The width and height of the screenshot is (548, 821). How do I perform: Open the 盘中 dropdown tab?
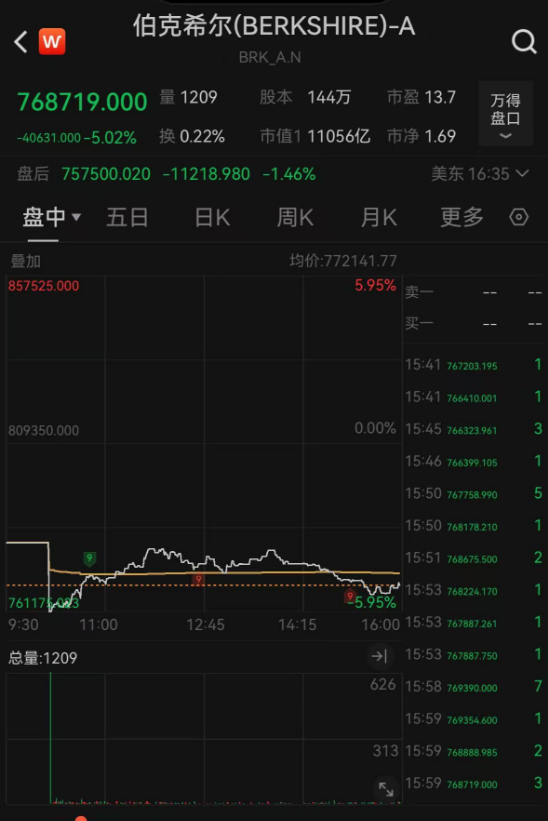51,217
